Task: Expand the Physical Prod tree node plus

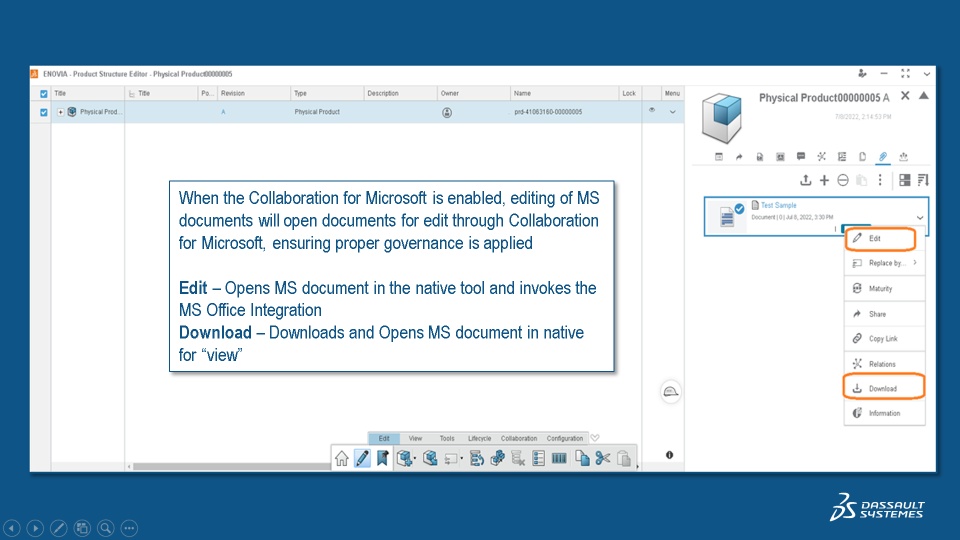Action: pyautogui.click(x=61, y=112)
